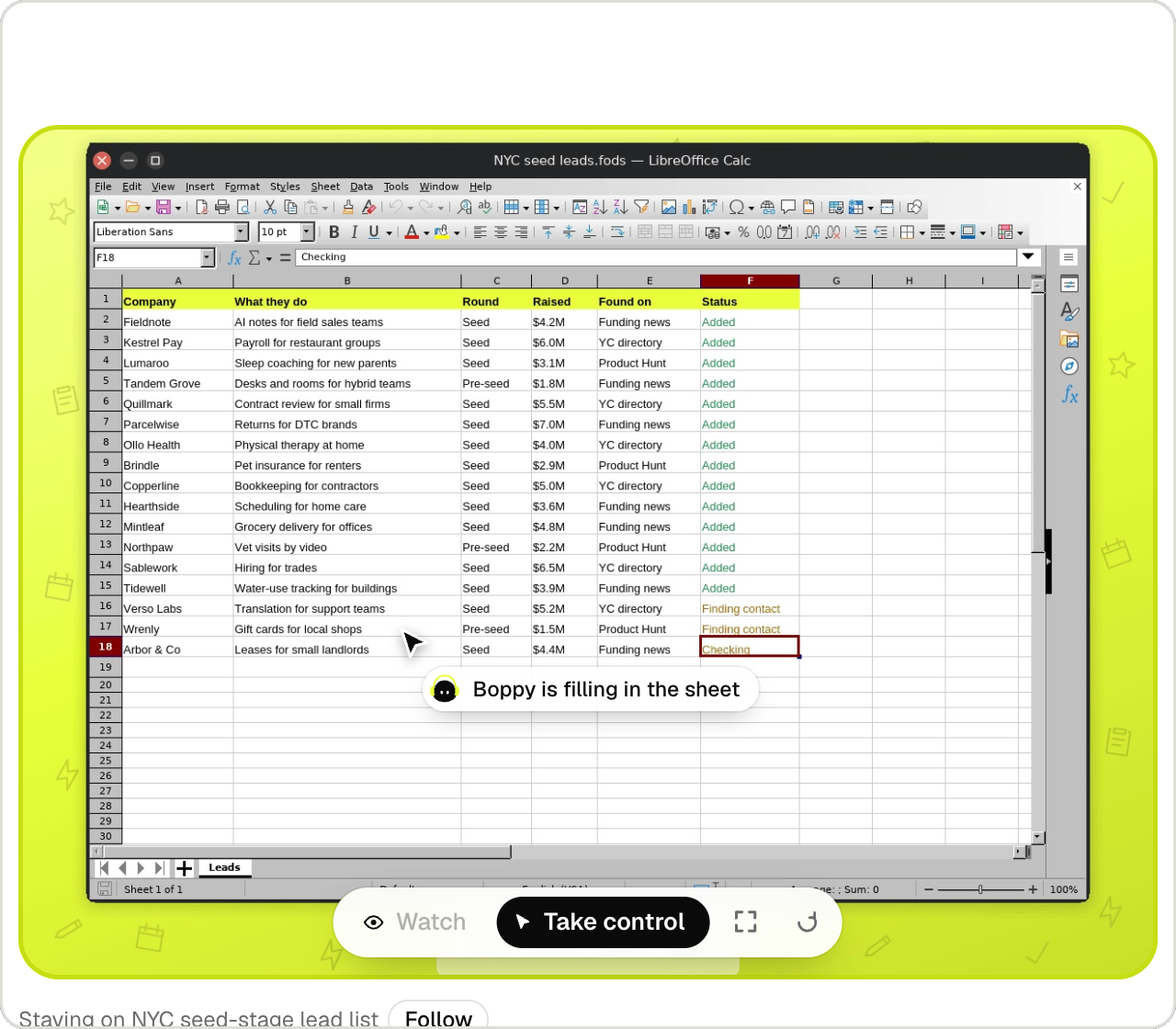This screenshot has width=1176, height=1029.
Task: Format as percent using the % icon
Action: pos(743,232)
